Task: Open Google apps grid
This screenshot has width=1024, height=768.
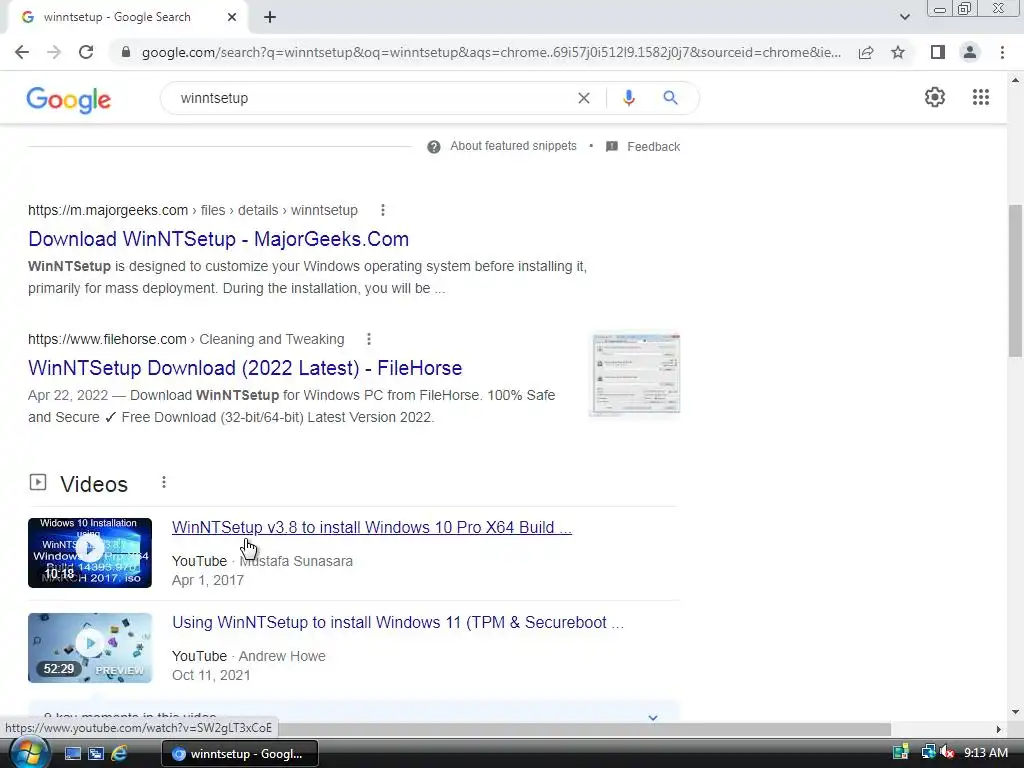Action: pyautogui.click(x=980, y=97)
